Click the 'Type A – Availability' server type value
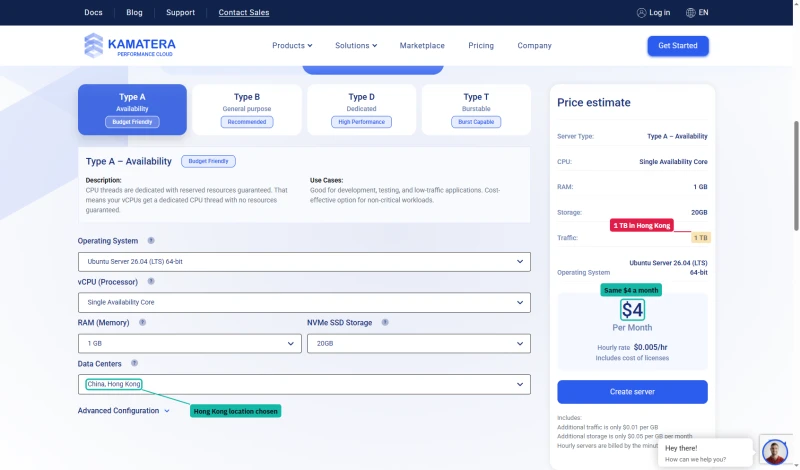The image size is (800, 470). point(677,136)
